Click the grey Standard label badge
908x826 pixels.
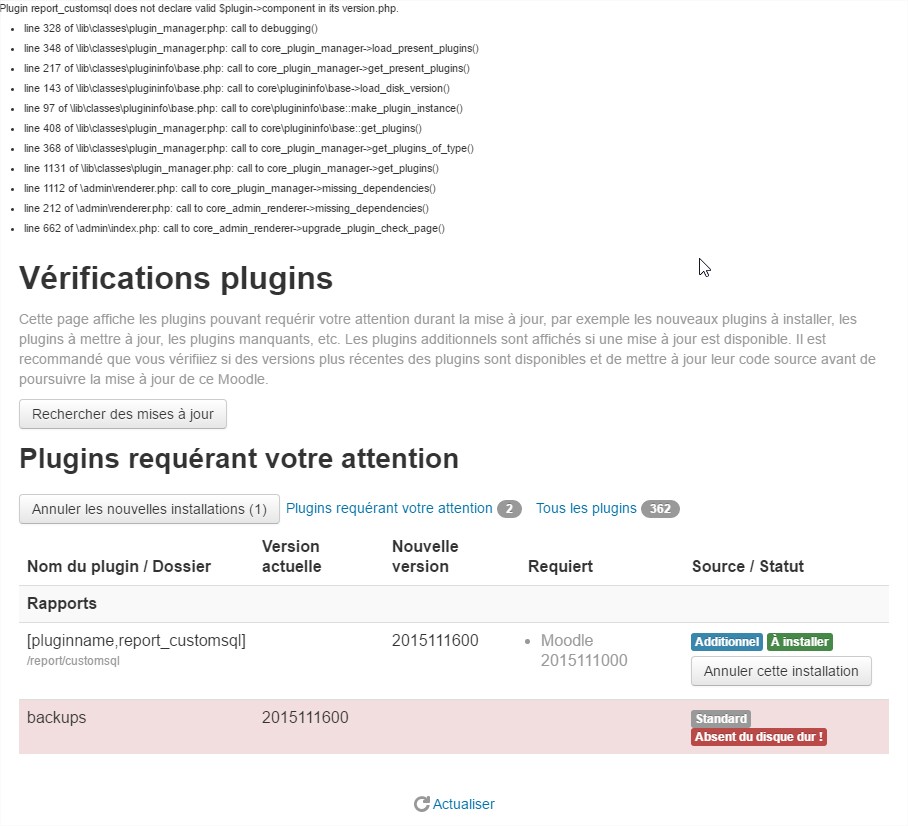tap(721, 719)
